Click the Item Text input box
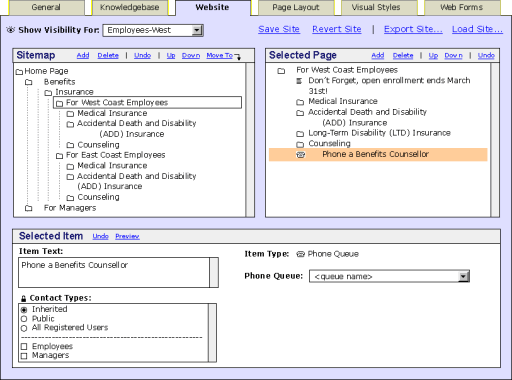The width and height of the screenshot is (512, 380). click(114, 272)
